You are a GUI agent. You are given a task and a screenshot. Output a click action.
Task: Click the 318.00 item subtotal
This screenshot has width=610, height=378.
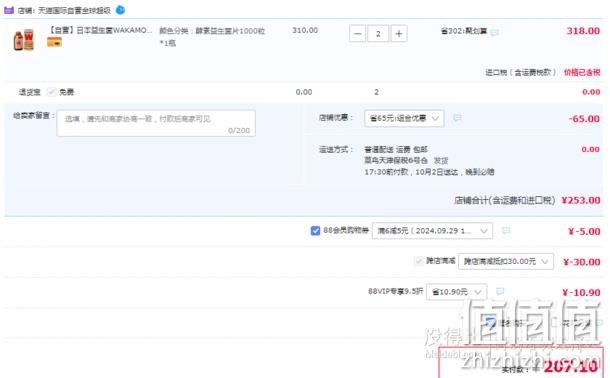coord(583,31)
